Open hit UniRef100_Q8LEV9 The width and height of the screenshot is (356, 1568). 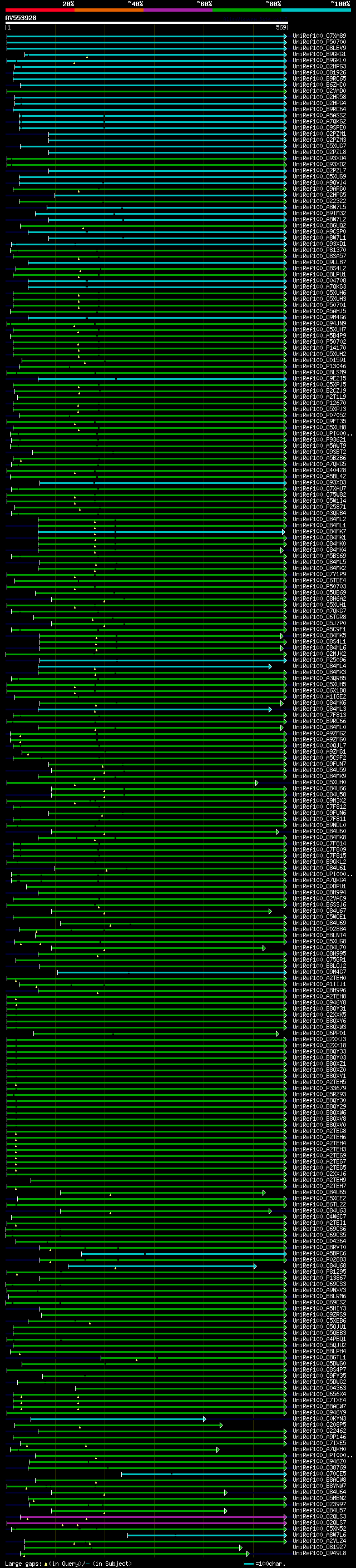tap(319, 48)
